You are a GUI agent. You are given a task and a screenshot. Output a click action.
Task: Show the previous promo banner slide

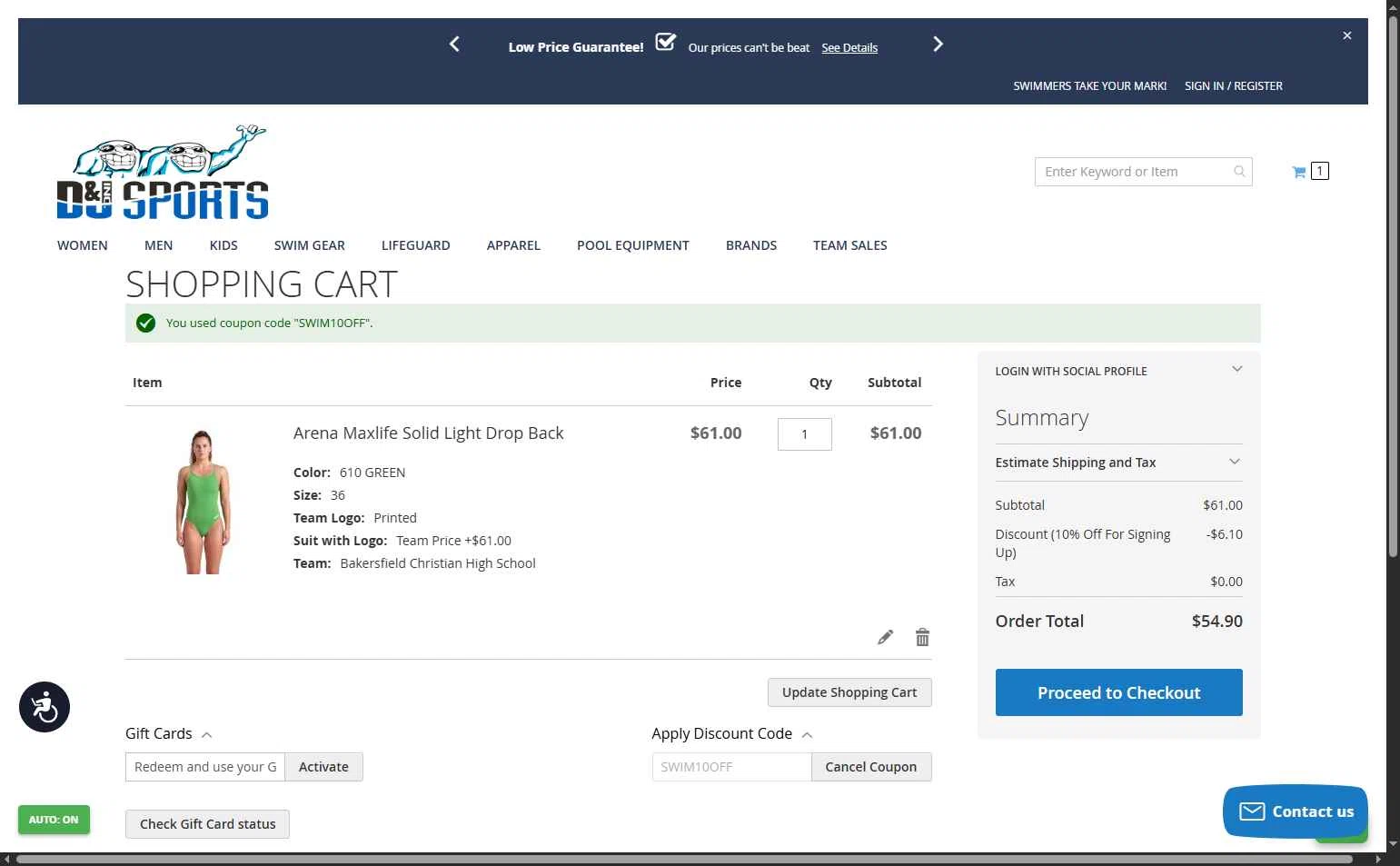click(454, 44)
